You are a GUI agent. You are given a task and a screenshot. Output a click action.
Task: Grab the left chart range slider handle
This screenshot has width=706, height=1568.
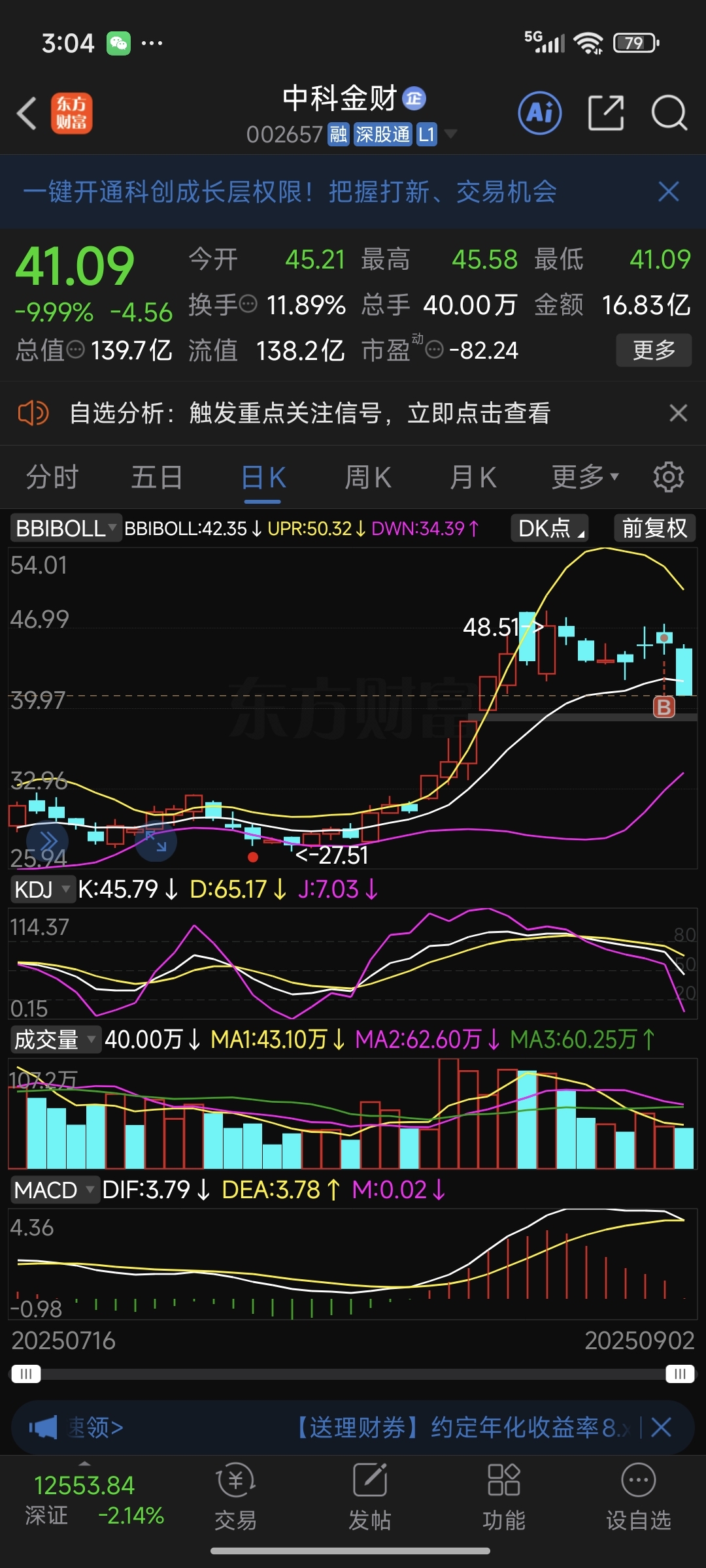pos(26,1374)
